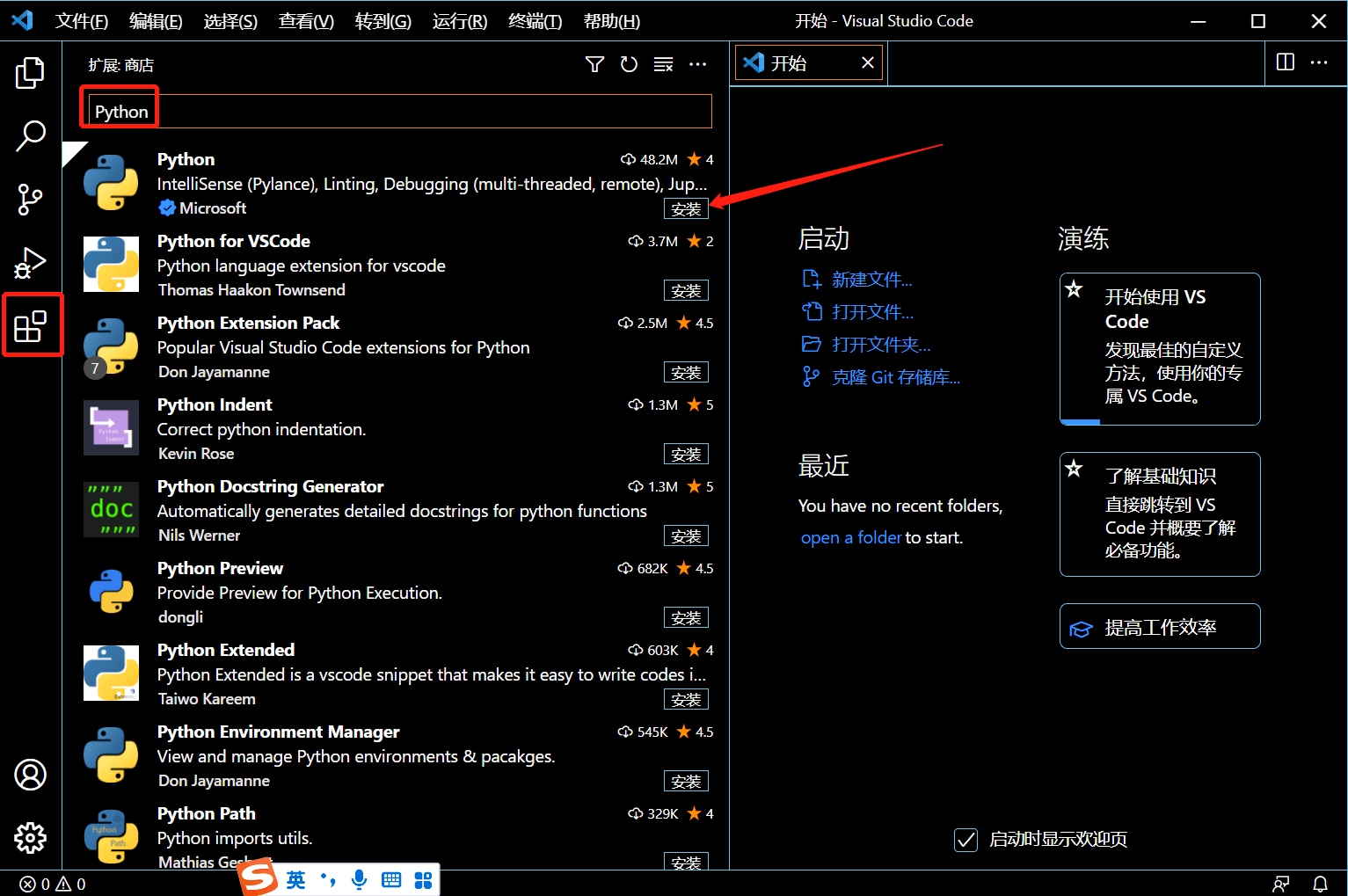Select Python Preview extension title
Viewport: 1348px width, 896px height.
(220, 568)
